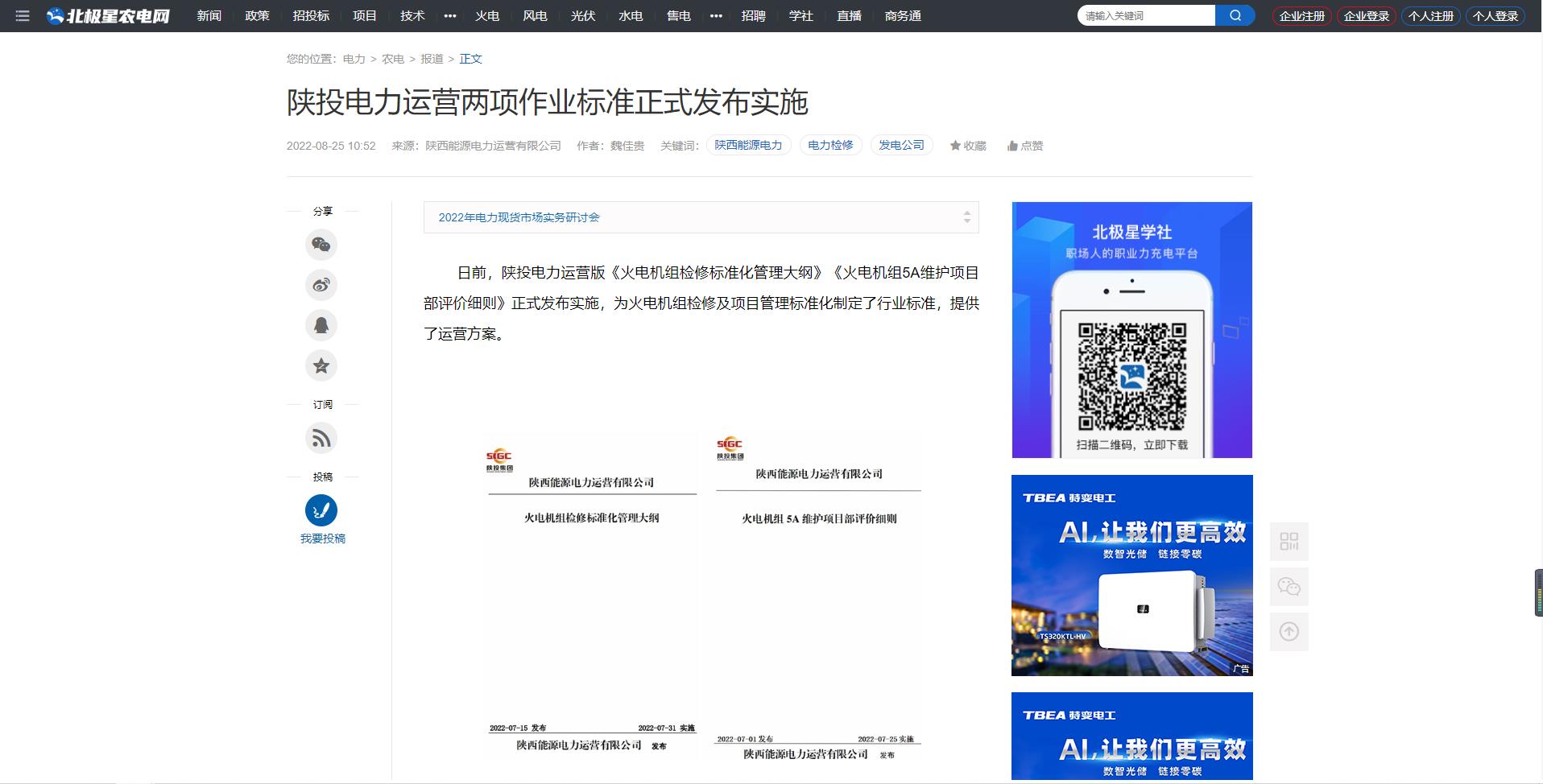Toggle 收藏 favorite for this article
Screen dimensions: 1543x784
(968, 146)
